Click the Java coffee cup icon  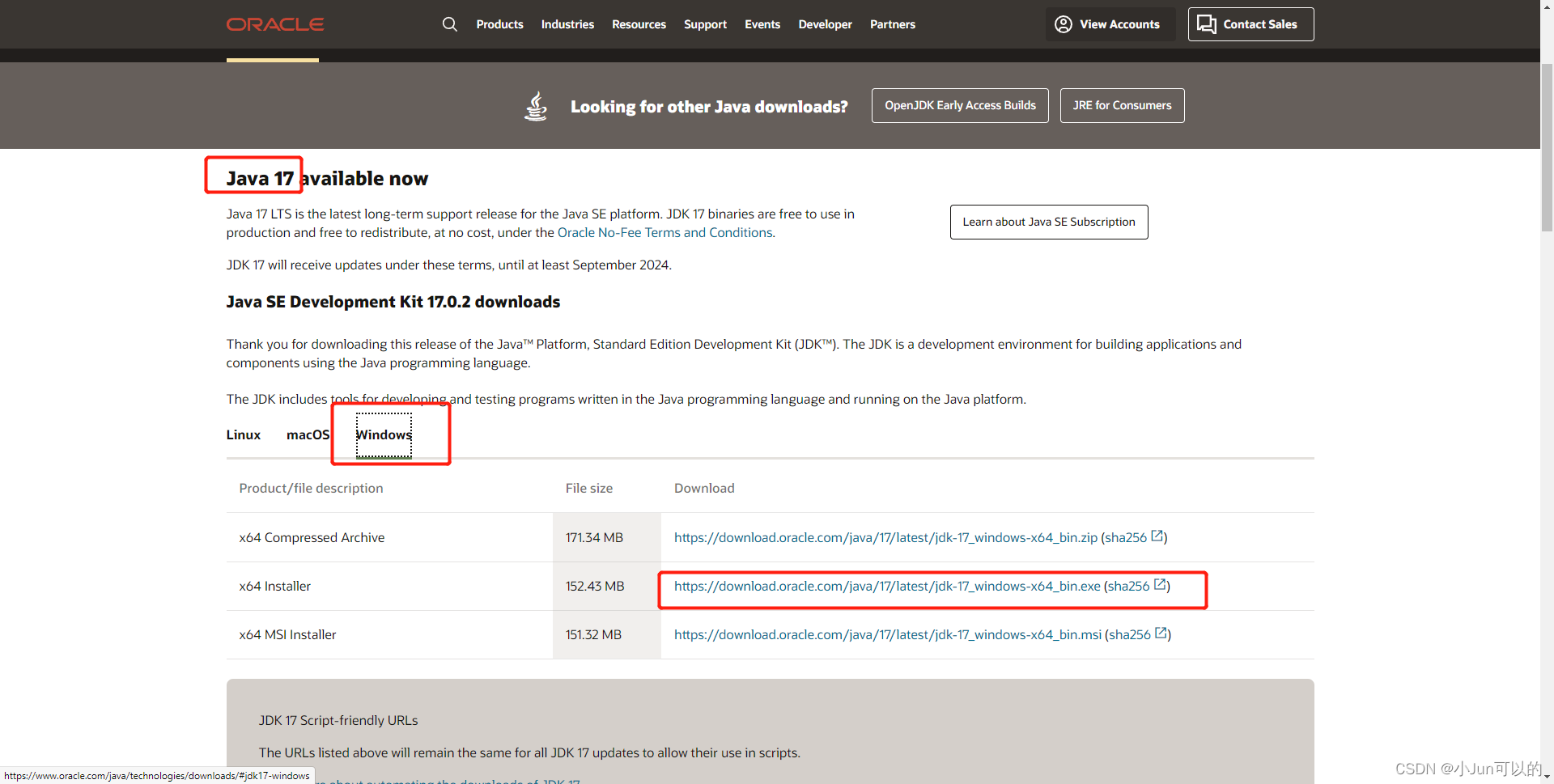(x=536, y=106)
